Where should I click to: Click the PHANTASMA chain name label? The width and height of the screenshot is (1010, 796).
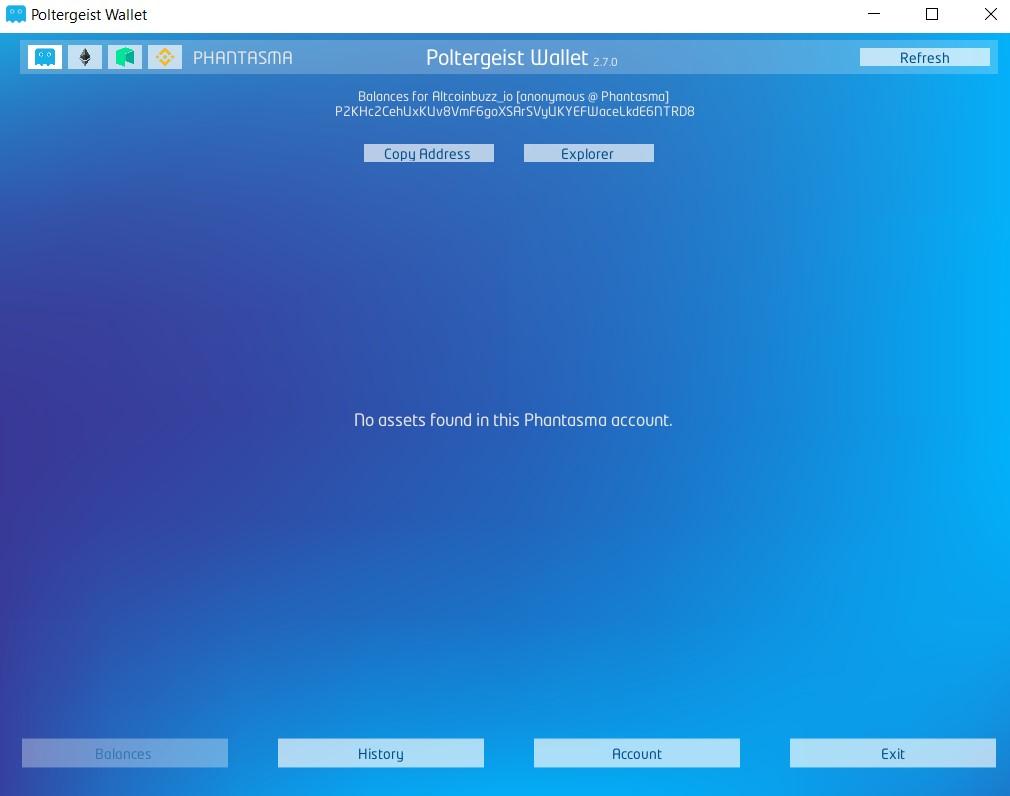coord(243,58)
